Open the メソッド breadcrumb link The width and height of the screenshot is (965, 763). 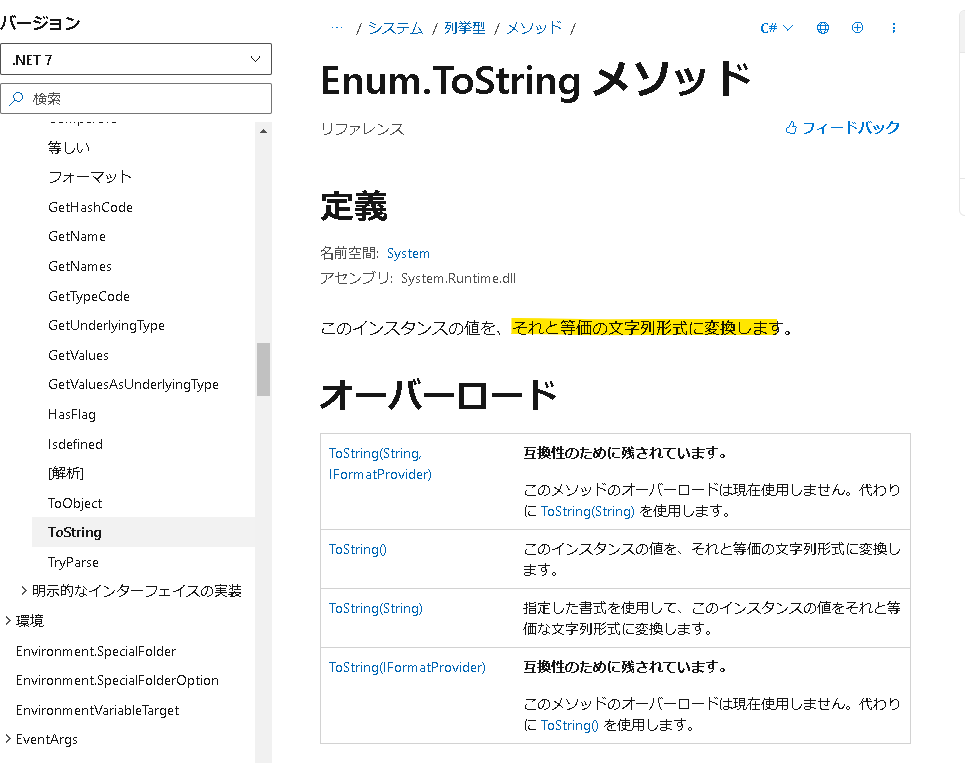(x=534, y=28)
